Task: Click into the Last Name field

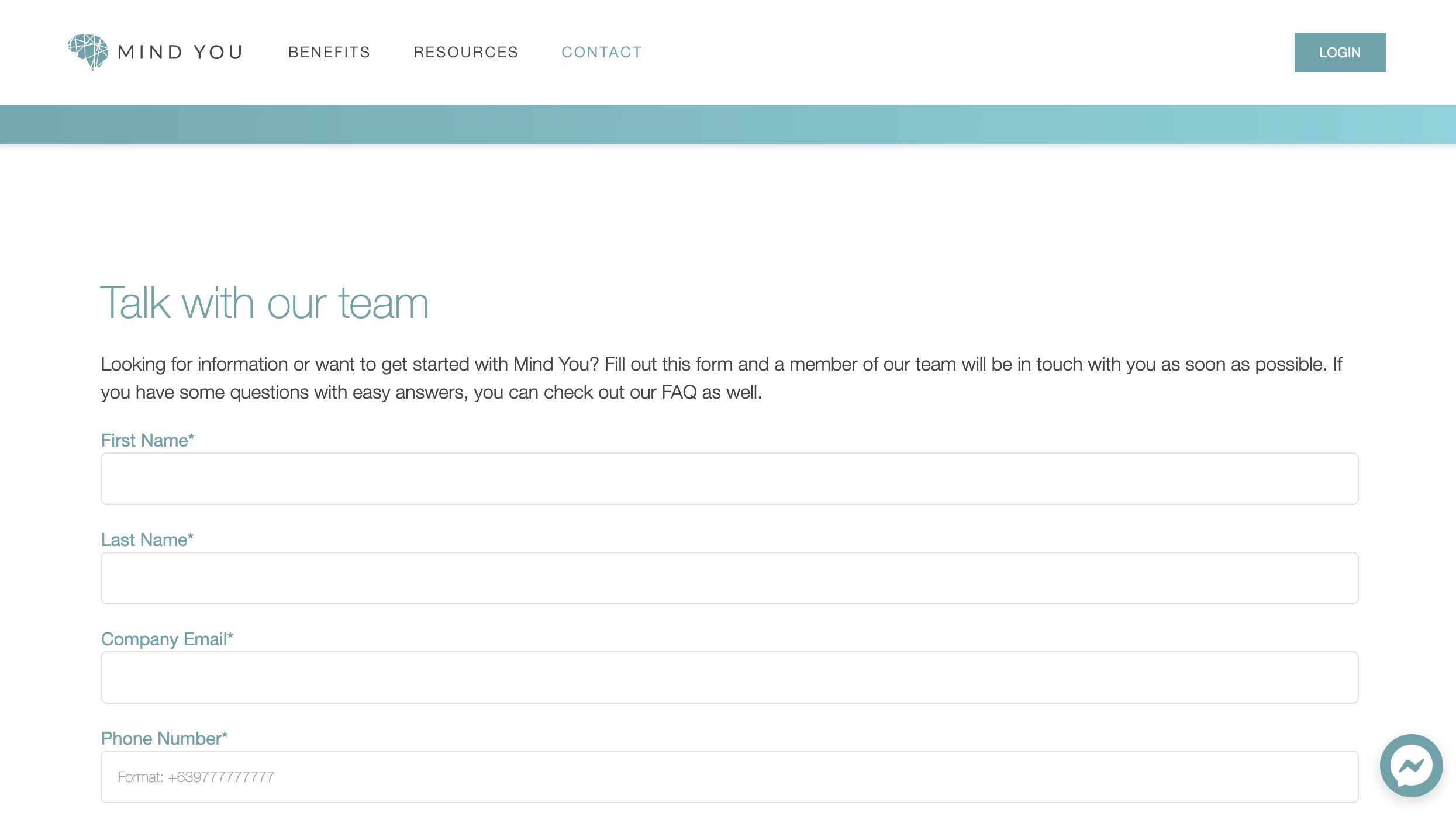Action: [x=729, y=578]
